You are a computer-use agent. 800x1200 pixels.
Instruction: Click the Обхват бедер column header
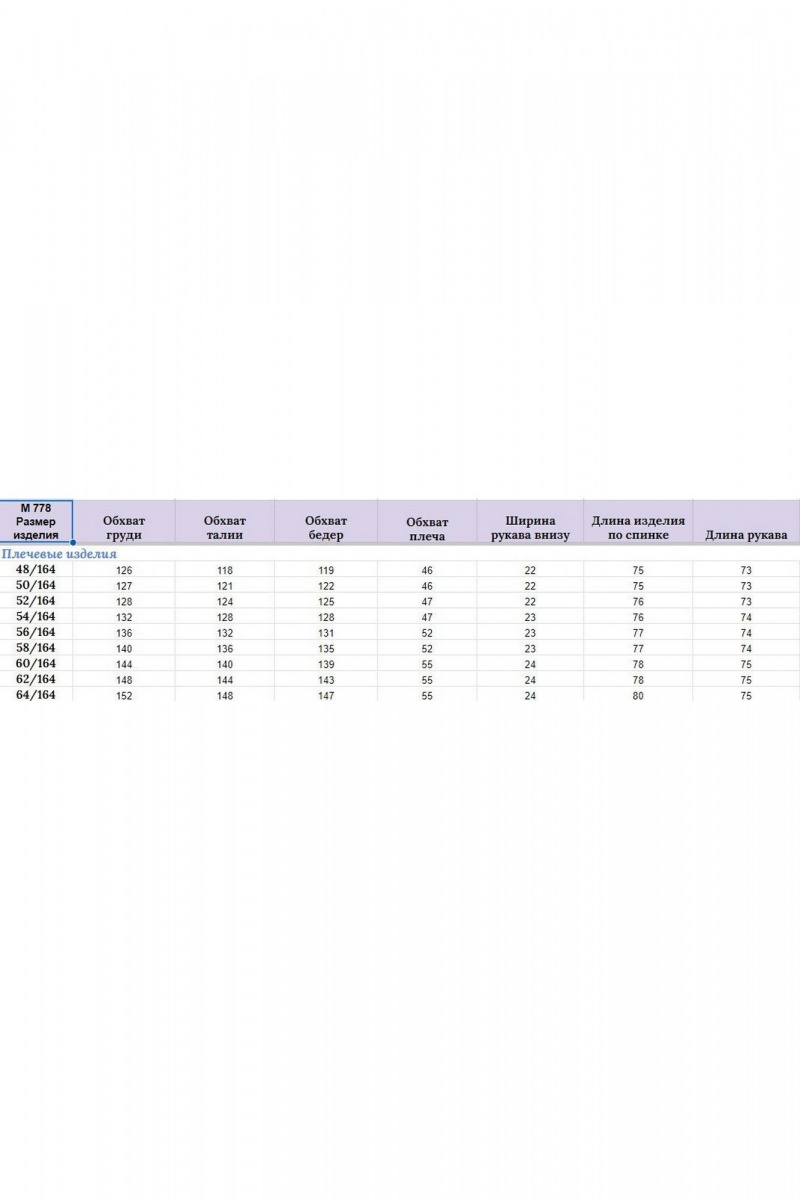[x=326, y=528]
